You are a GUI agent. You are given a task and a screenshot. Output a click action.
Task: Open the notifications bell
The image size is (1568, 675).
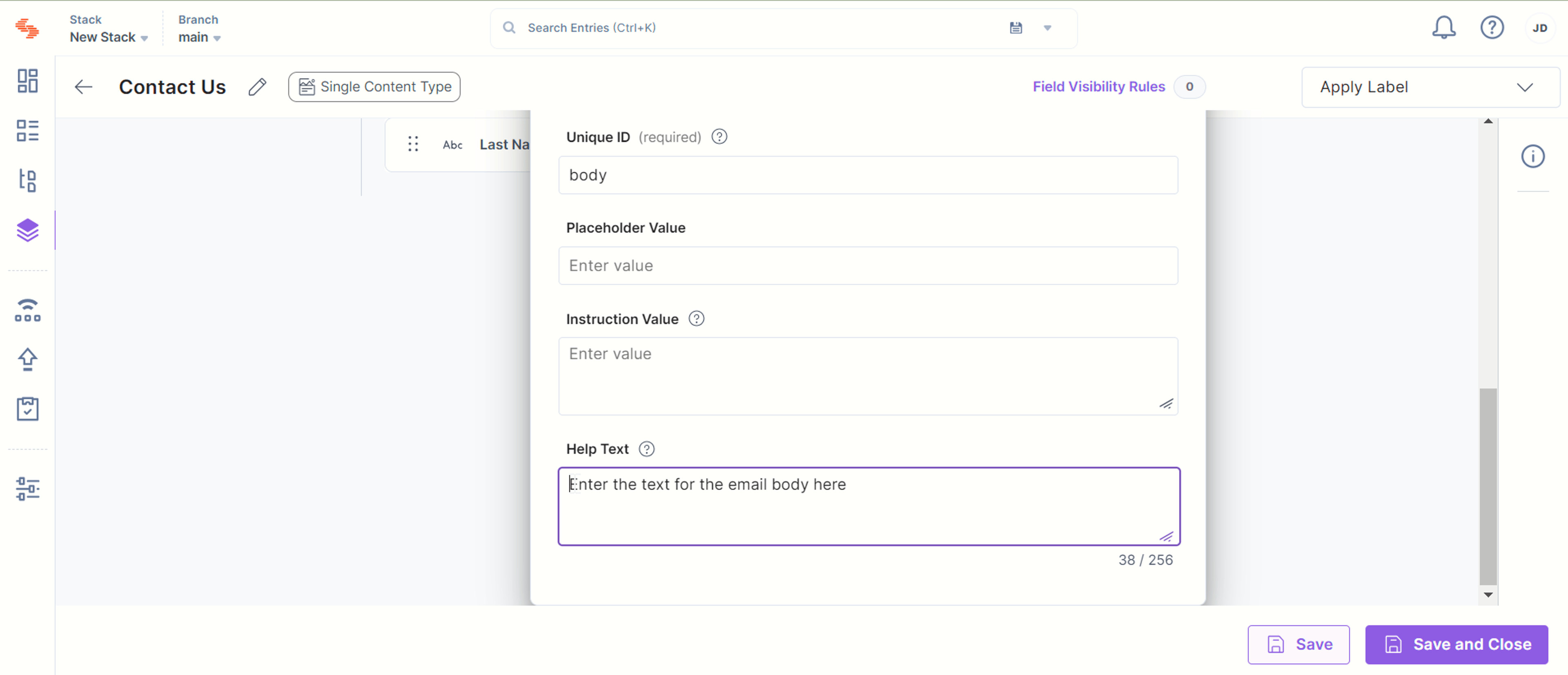1443,27
